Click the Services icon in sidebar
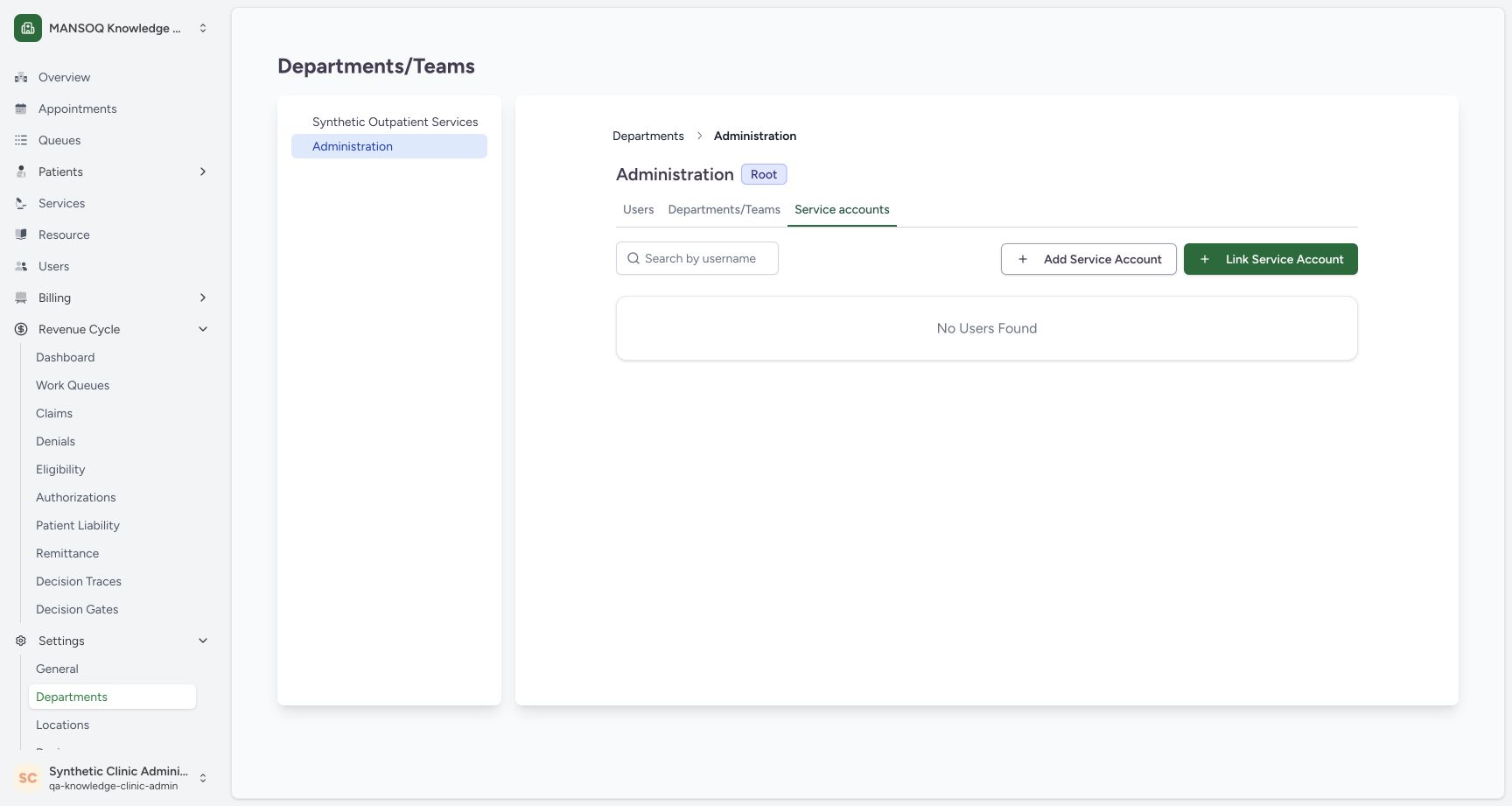Viewport: 1512px width, 806px height. pos(21,203)
